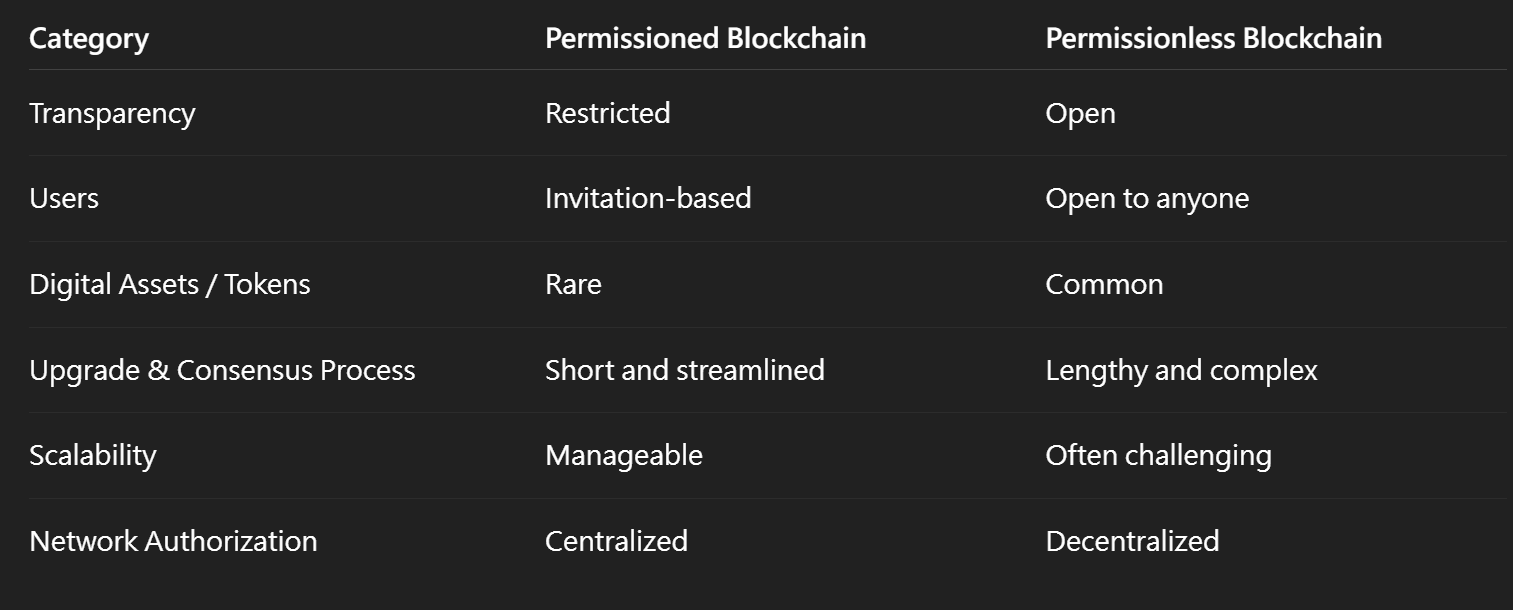Select the Often challenging cell

pos(1158,456)
